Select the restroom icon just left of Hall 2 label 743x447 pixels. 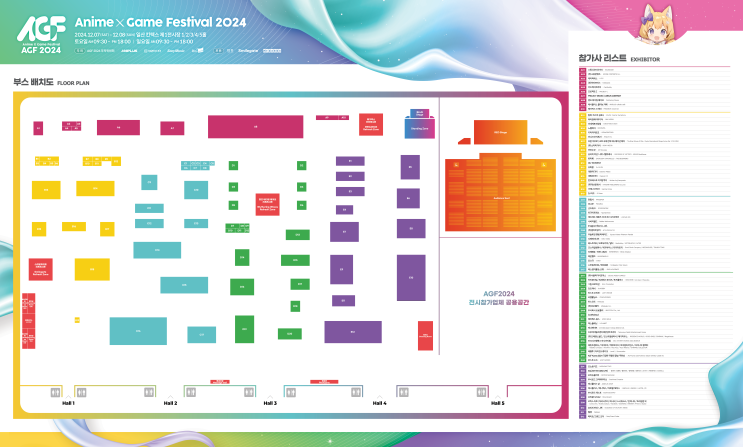(x=149, y=392)
